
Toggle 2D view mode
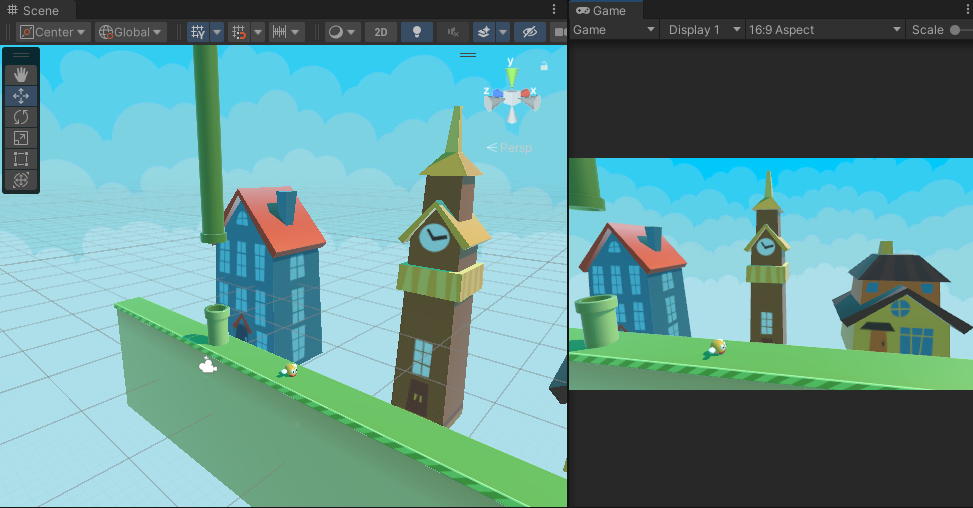[381, 32]
